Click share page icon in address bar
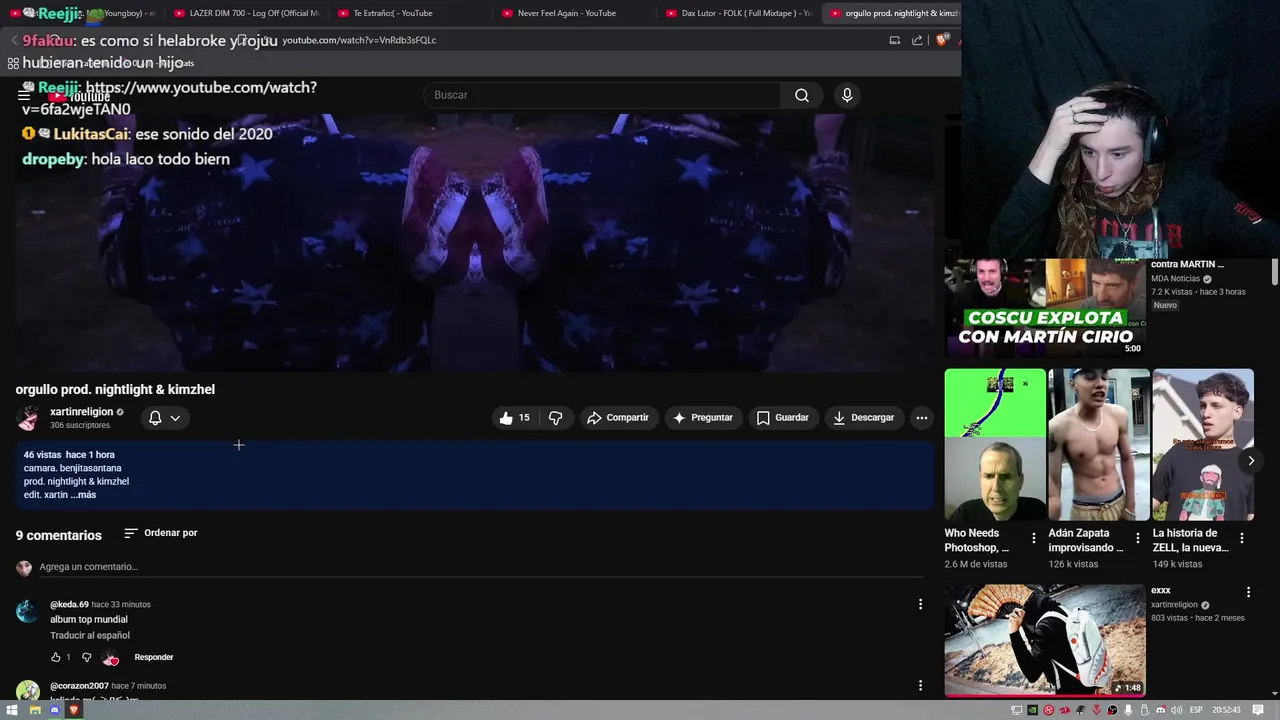1280x720 pixels. click(x=917, y=40)
